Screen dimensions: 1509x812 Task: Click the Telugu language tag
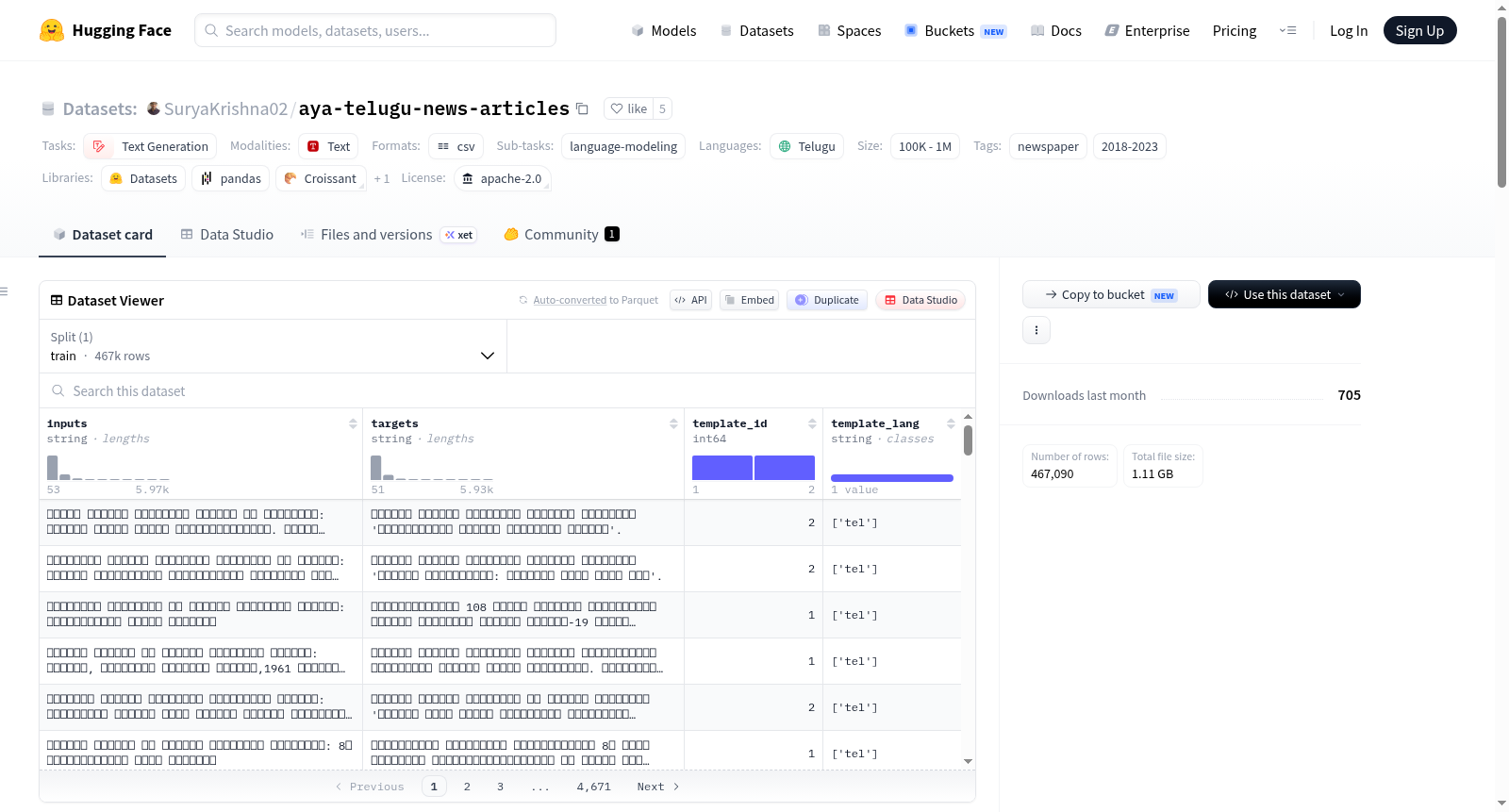[x=806, y=146]
